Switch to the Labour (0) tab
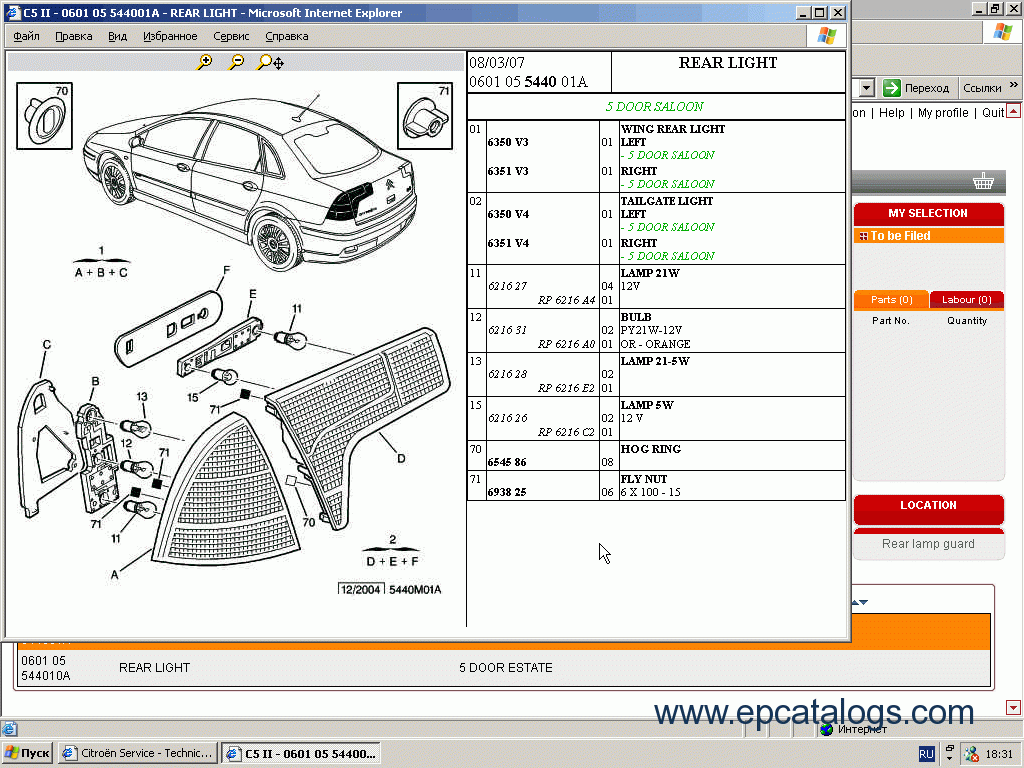This screenshot has height=768, width=1024. [967, 299]
